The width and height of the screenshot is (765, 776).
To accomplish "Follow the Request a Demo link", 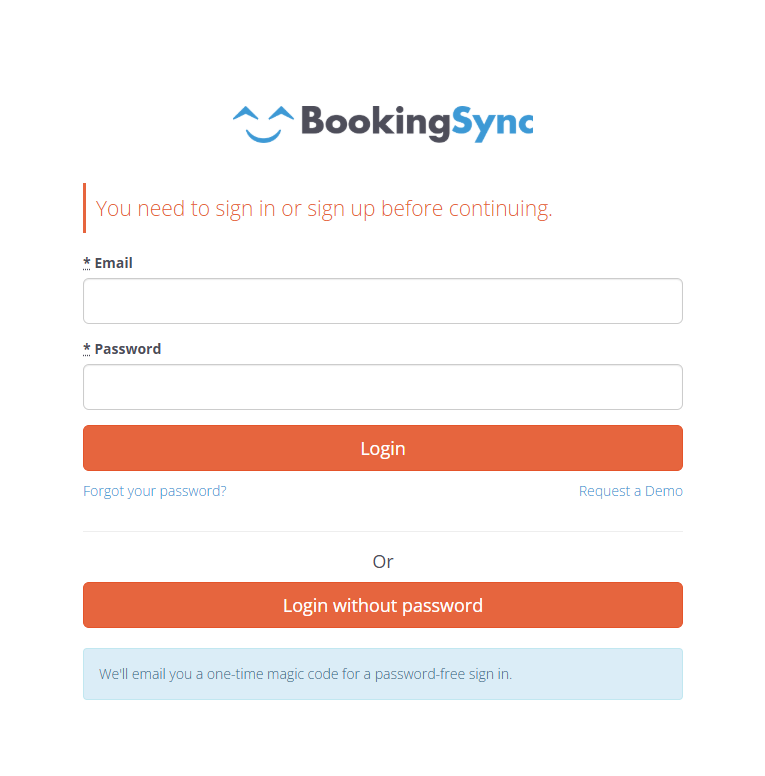I will coord(630,491).
